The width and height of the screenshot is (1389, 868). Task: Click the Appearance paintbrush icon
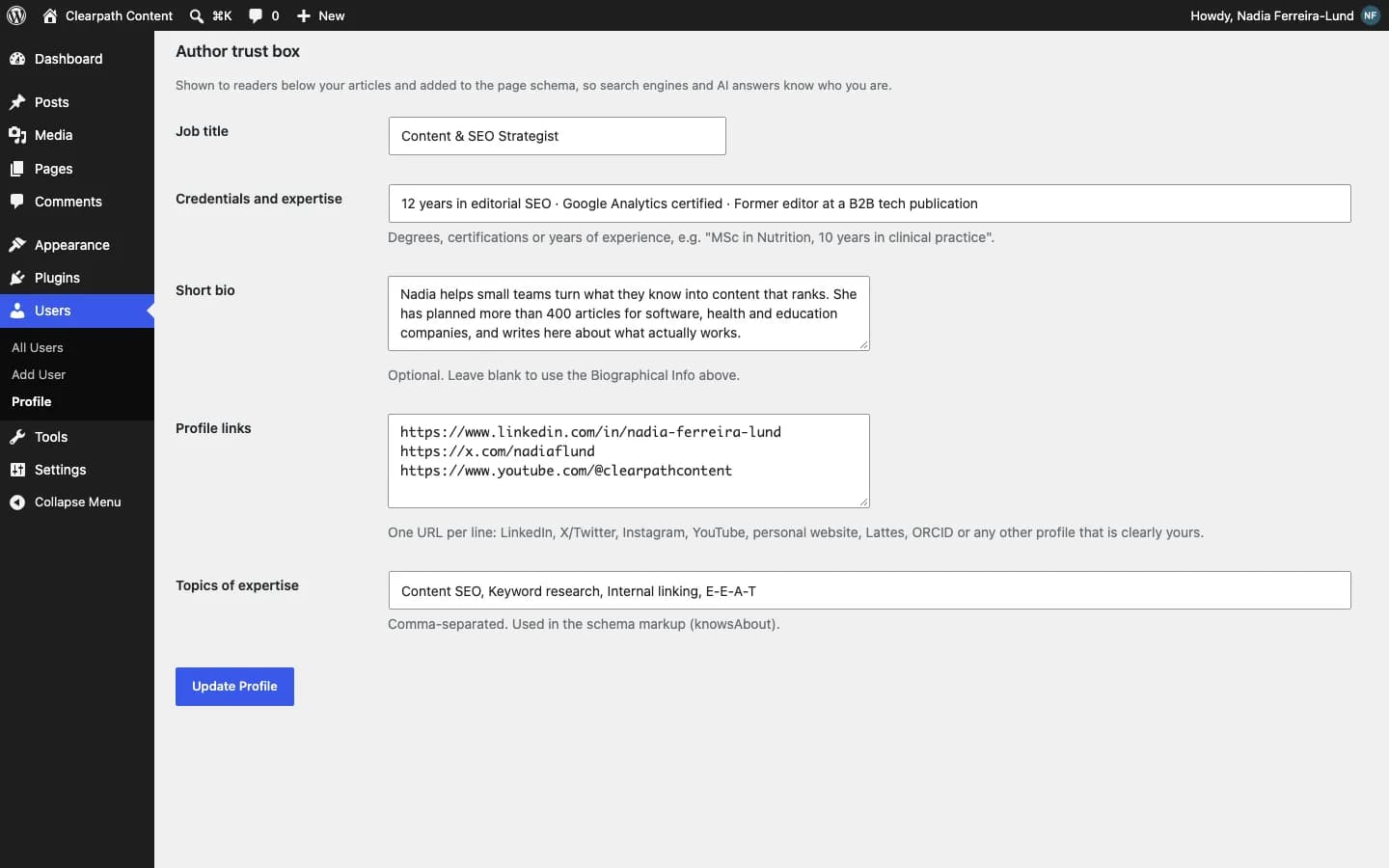17,245
